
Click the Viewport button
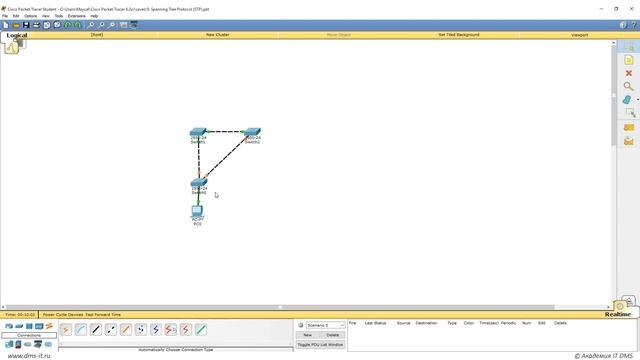579,35
